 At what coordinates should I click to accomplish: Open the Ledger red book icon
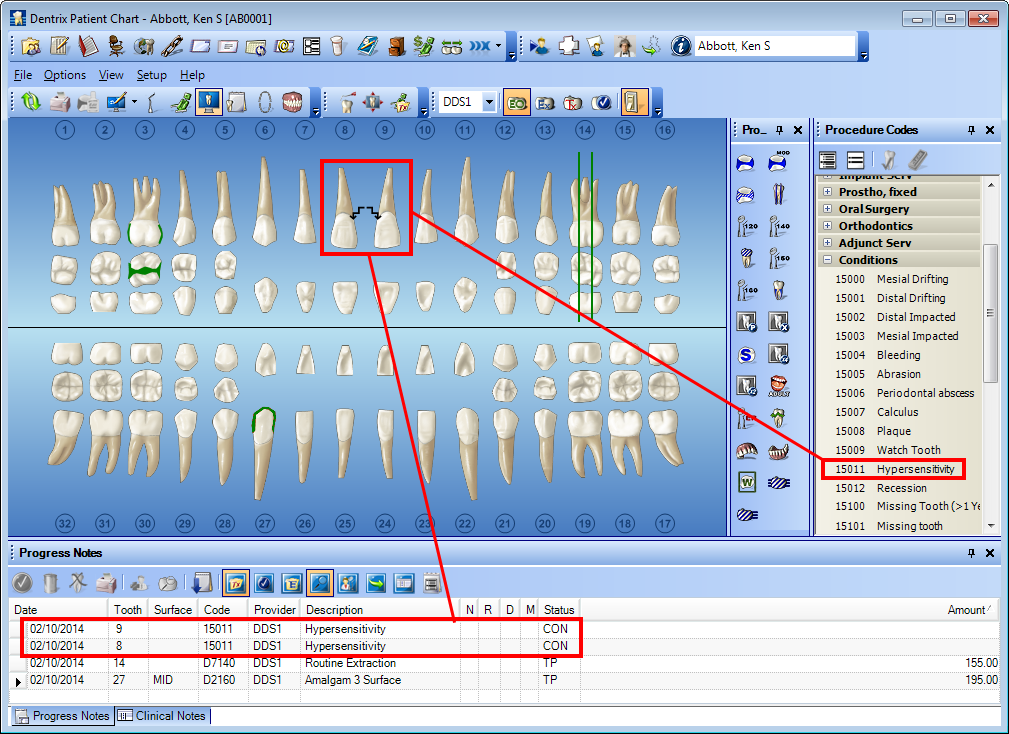point(88,46)
